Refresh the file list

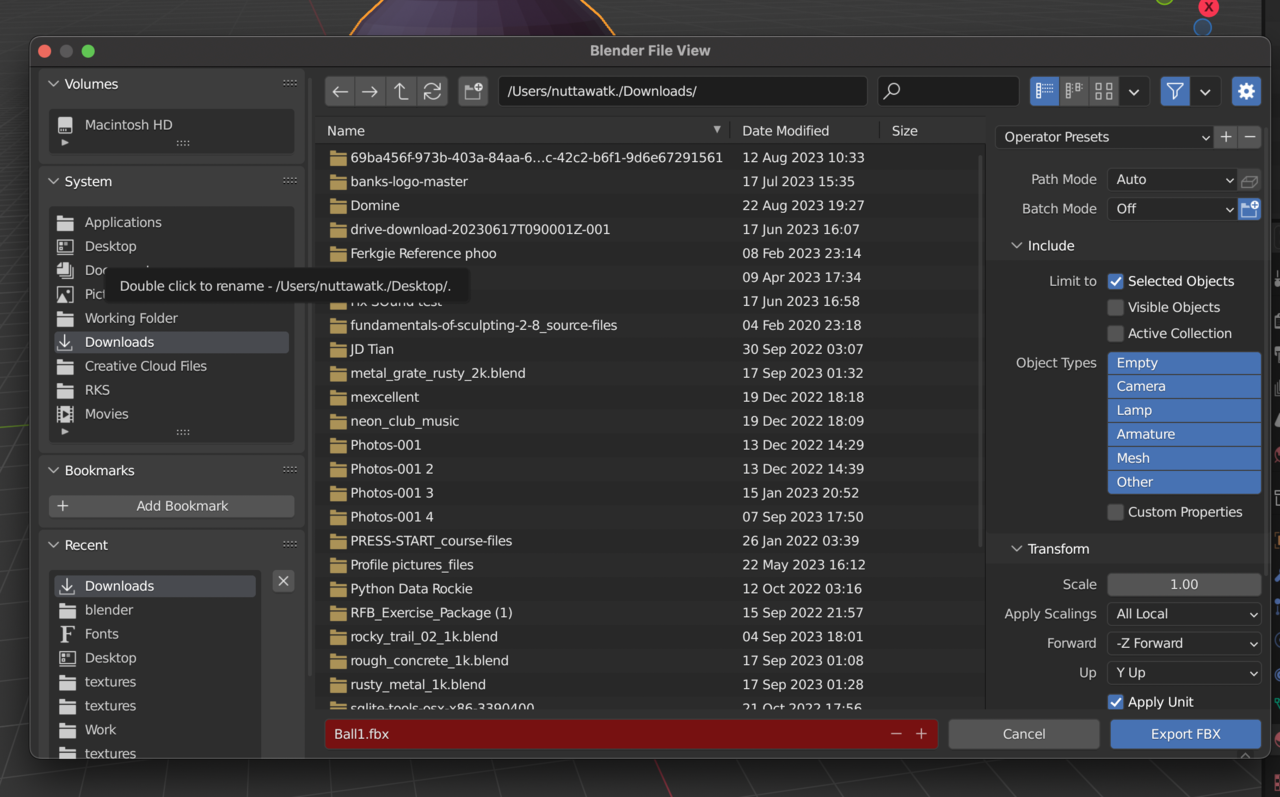coord(432,91)
